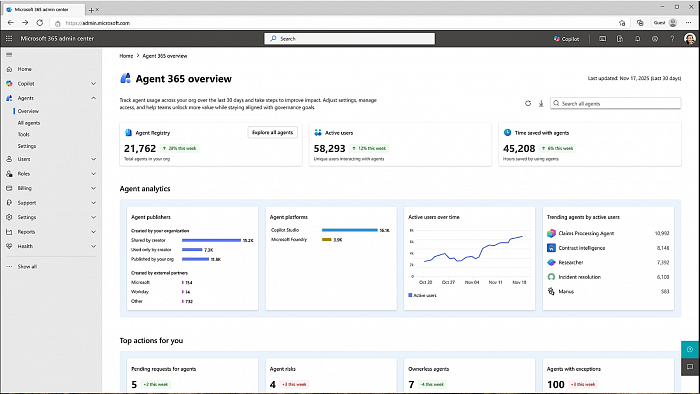Viewport: 700px width, 394px height.
Task: Collapse the Agents sidebar section chevron
Action: pyautogui.click(x=93, y=98)
